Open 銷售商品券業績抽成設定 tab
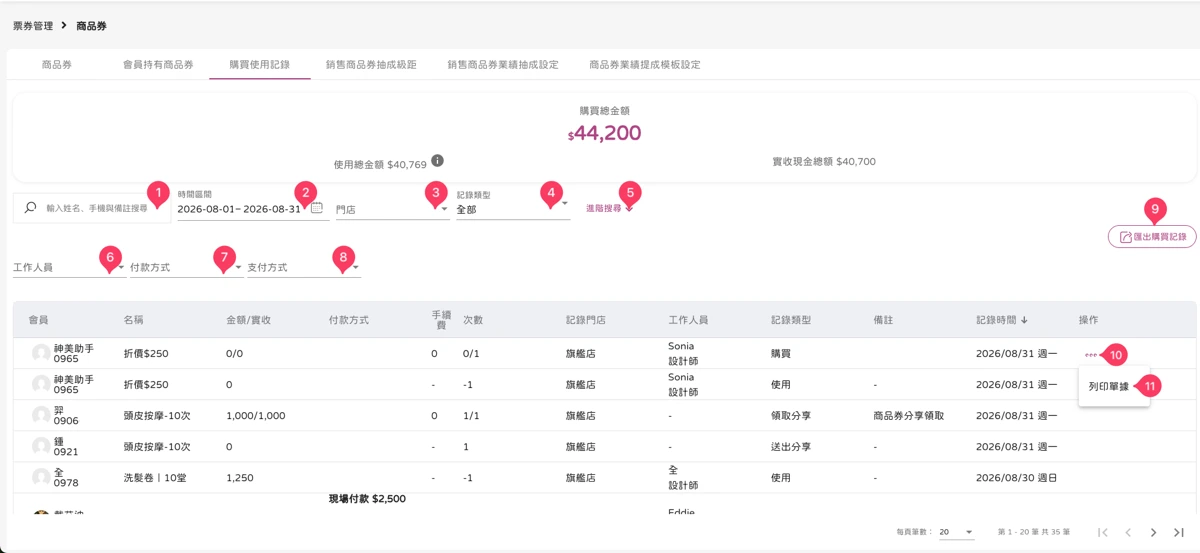The image size is (1200, 553). [x=503, y=64]
